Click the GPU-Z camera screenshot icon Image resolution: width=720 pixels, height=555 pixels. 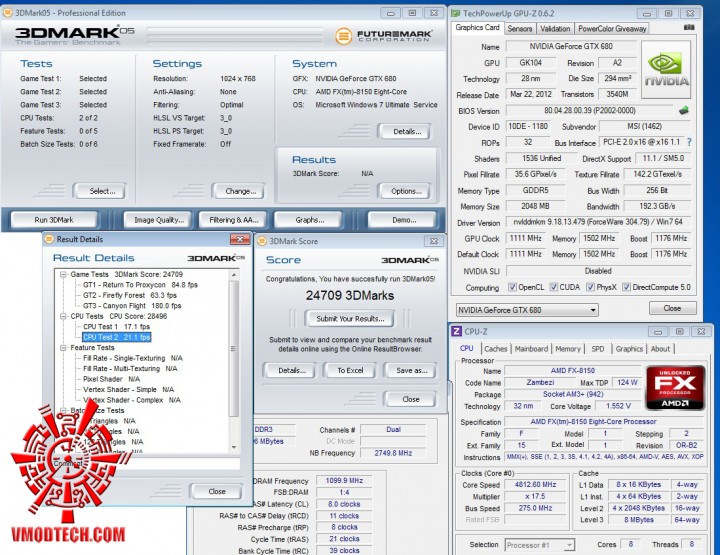pos(689,28)
